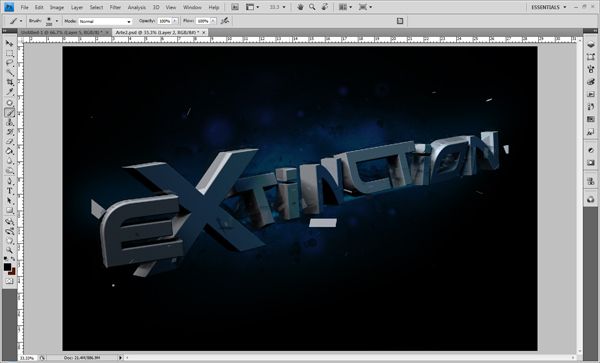Open the Opacity slider arrow
Screen dimensions: 600x363
tap(175, 21)
